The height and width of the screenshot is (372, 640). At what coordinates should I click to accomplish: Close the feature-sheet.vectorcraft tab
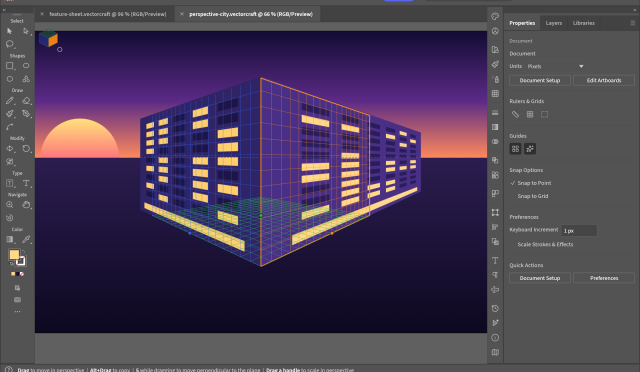click(x=42, y=14)
